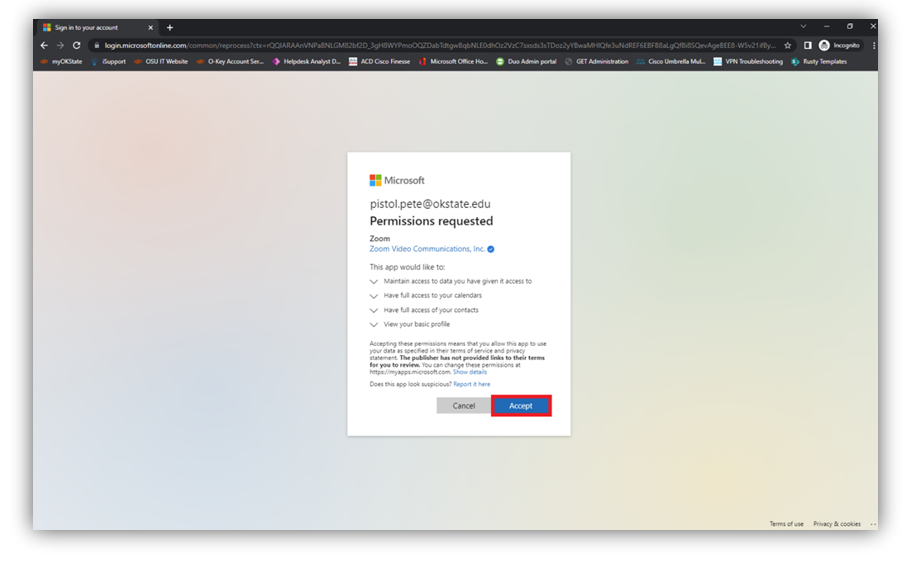Go back with browser back arrow

click(44, 45)
